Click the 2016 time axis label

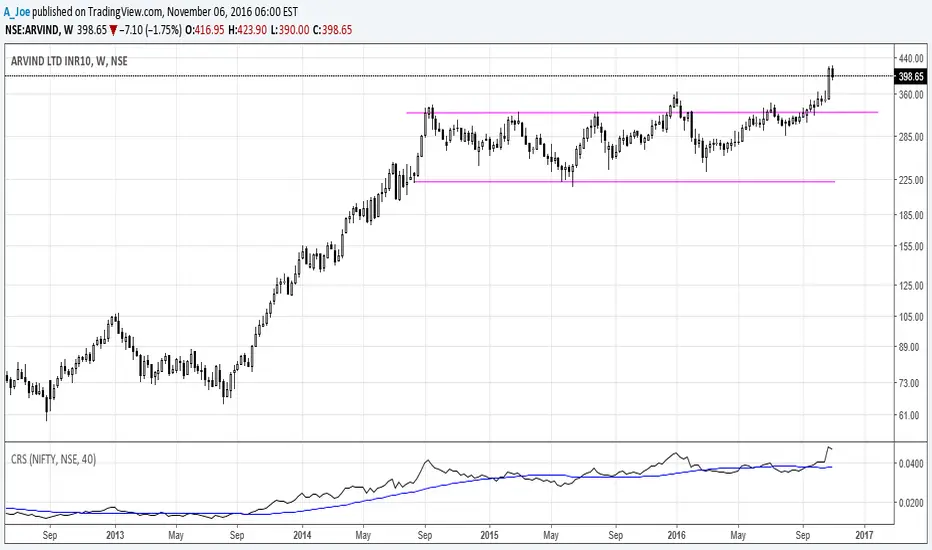[x=676, y=535]
